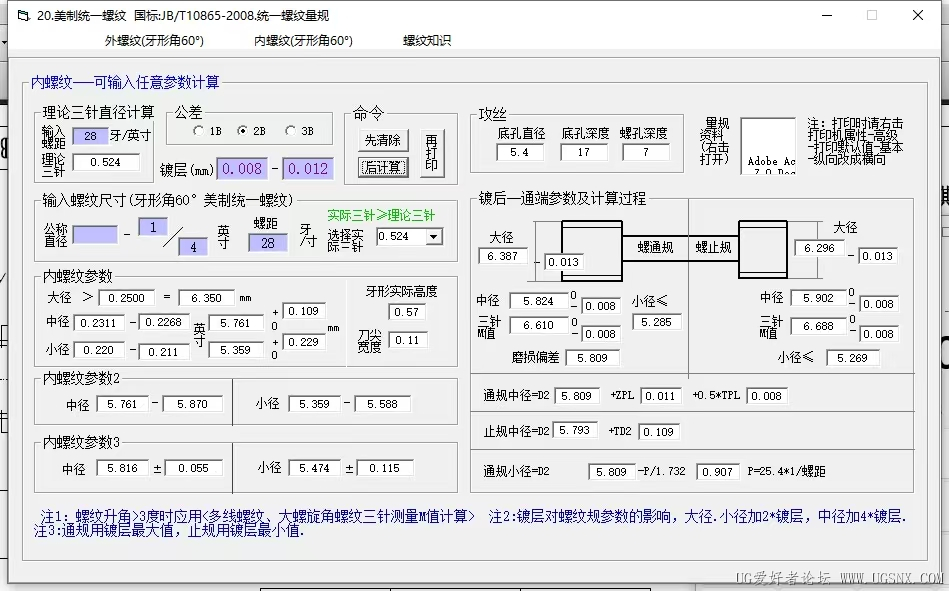Click the +TD2 0.109 field
949x591 pixels.
pyautogui.click(x=658, y=432)
